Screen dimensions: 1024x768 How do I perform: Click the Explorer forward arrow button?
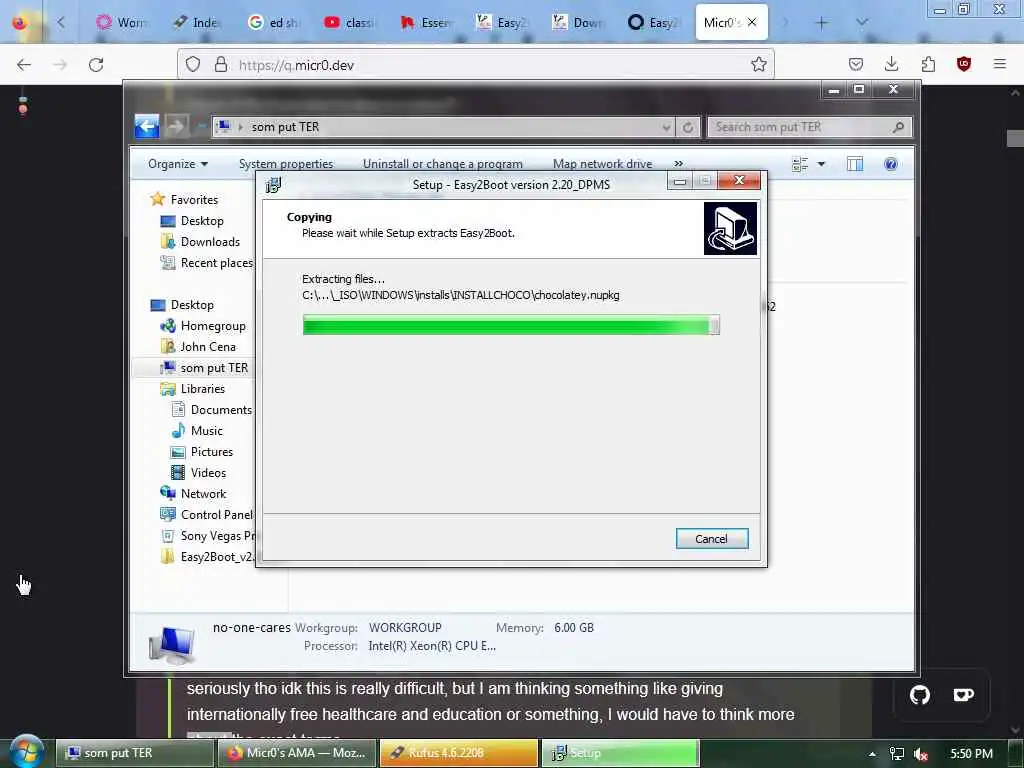[x=175, y=126]
